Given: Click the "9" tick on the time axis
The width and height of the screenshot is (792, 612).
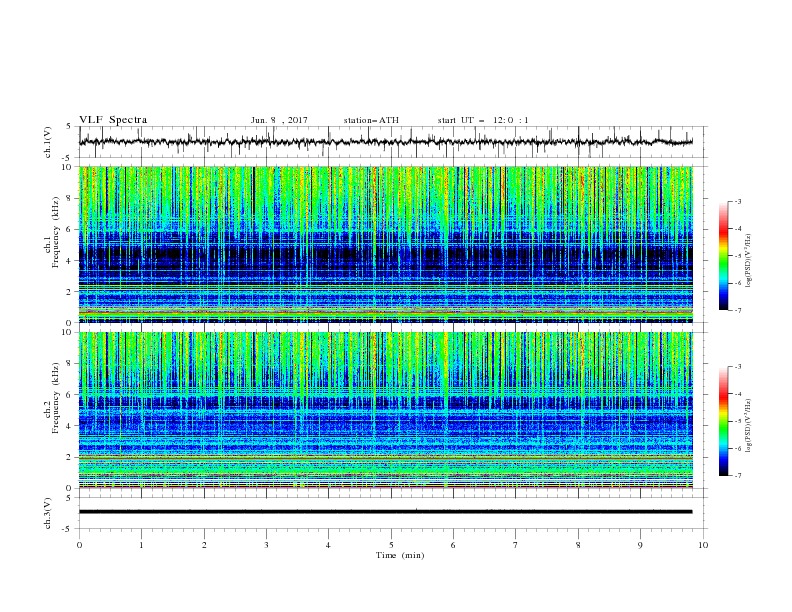Looking at the screenshot, I should coord(640,545).
